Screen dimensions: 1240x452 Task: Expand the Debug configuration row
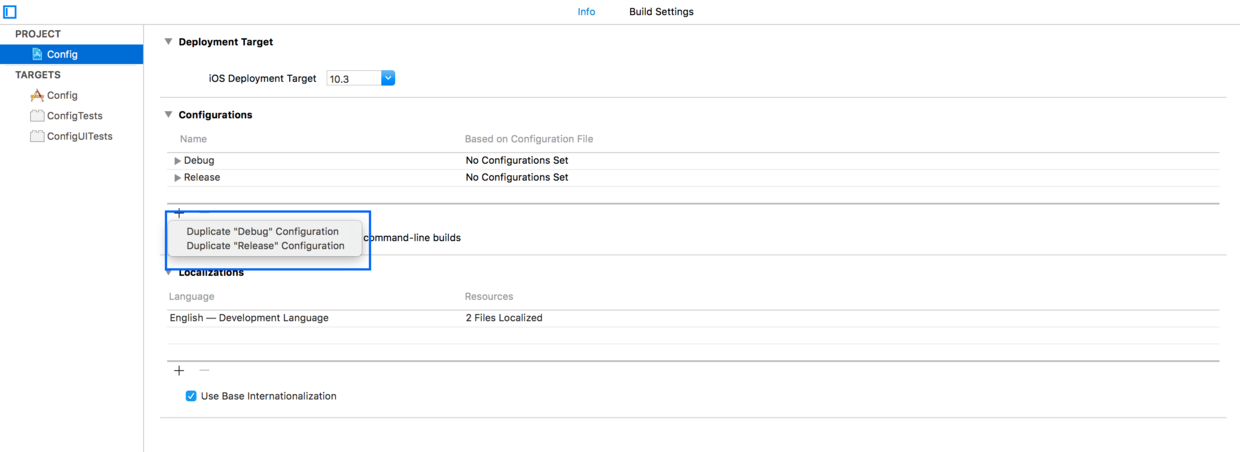tap(178, 161)
